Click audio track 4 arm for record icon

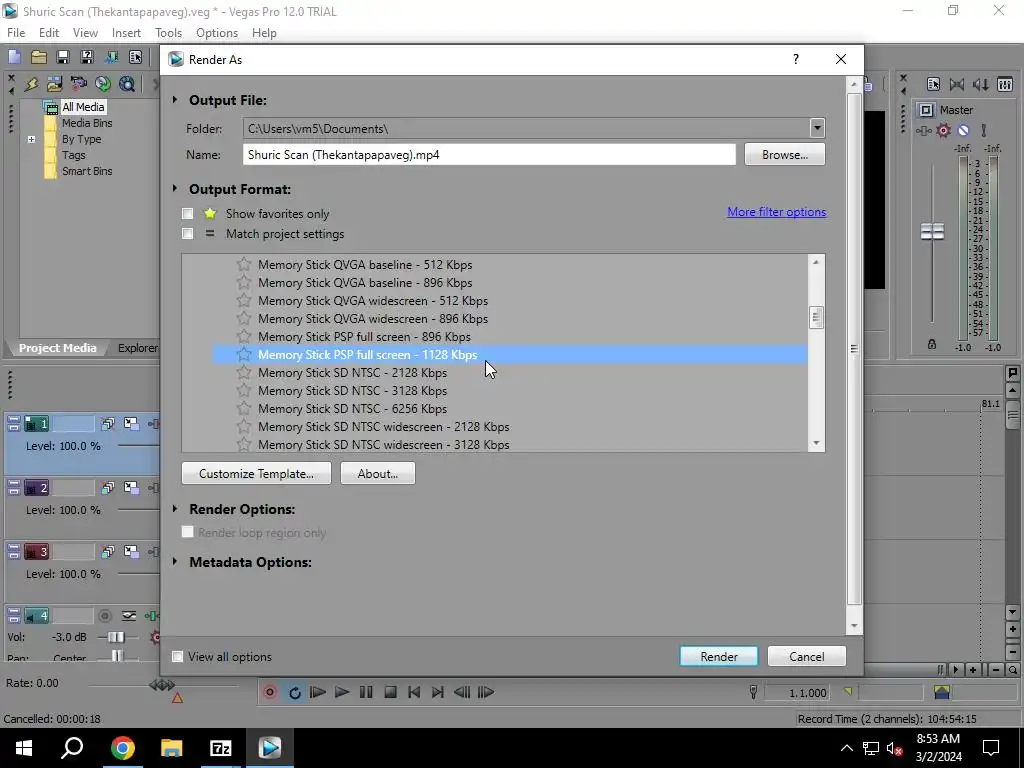click(104, 616)
